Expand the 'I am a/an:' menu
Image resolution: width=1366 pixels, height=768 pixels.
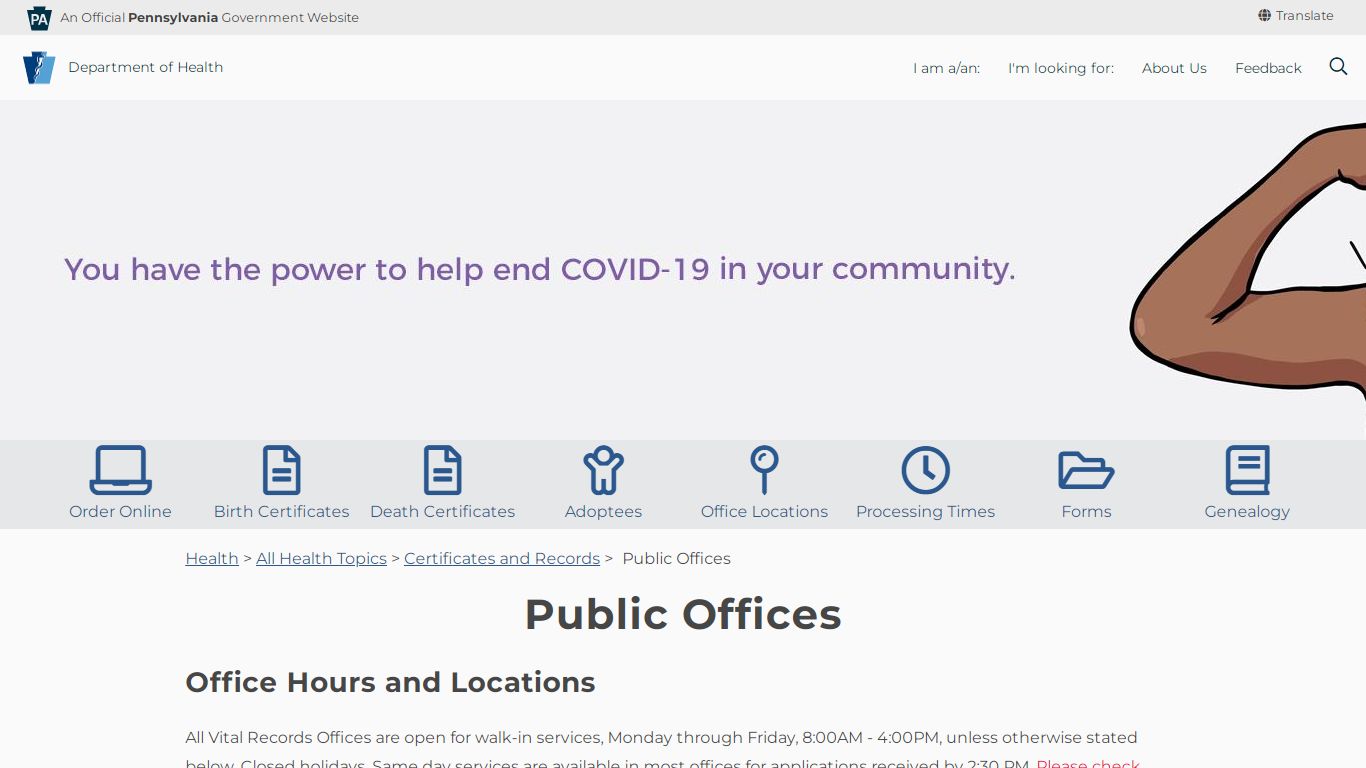946,68
